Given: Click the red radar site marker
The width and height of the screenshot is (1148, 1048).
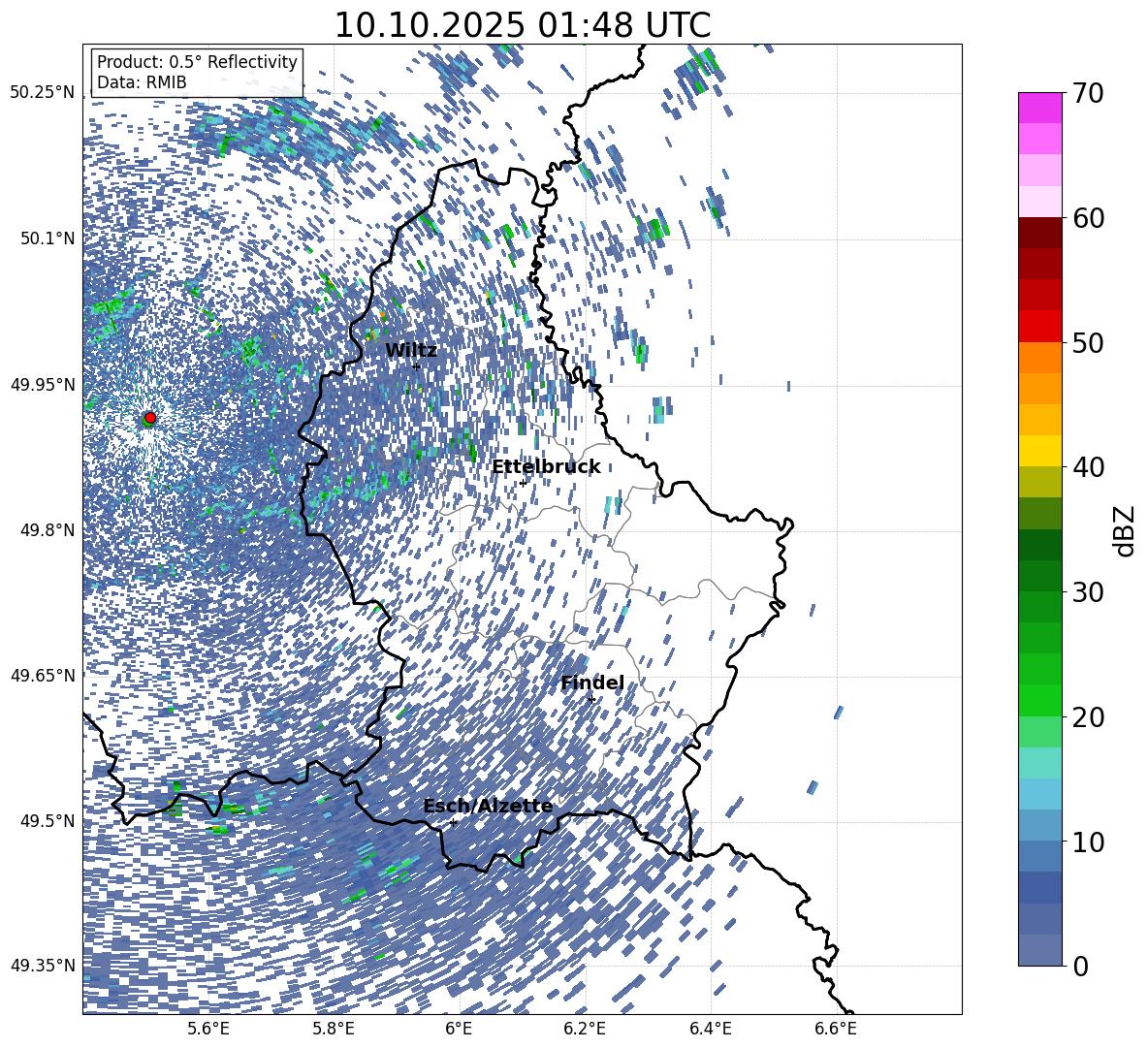Looking at the screenshot, I should click(150, 417).
